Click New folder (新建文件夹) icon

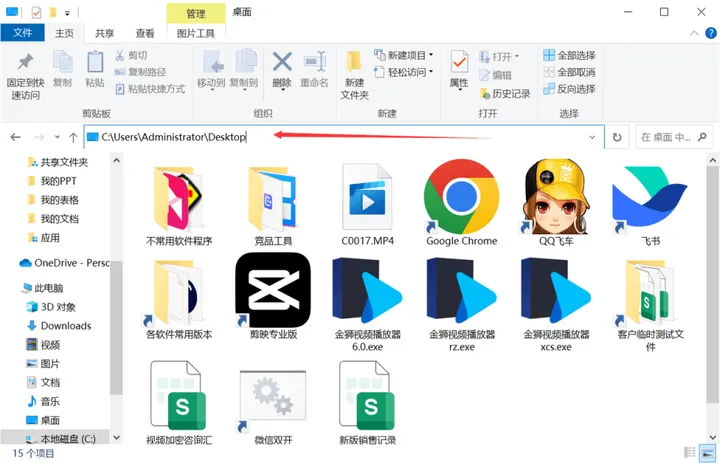pyautogui.click(x=354, y=62)
